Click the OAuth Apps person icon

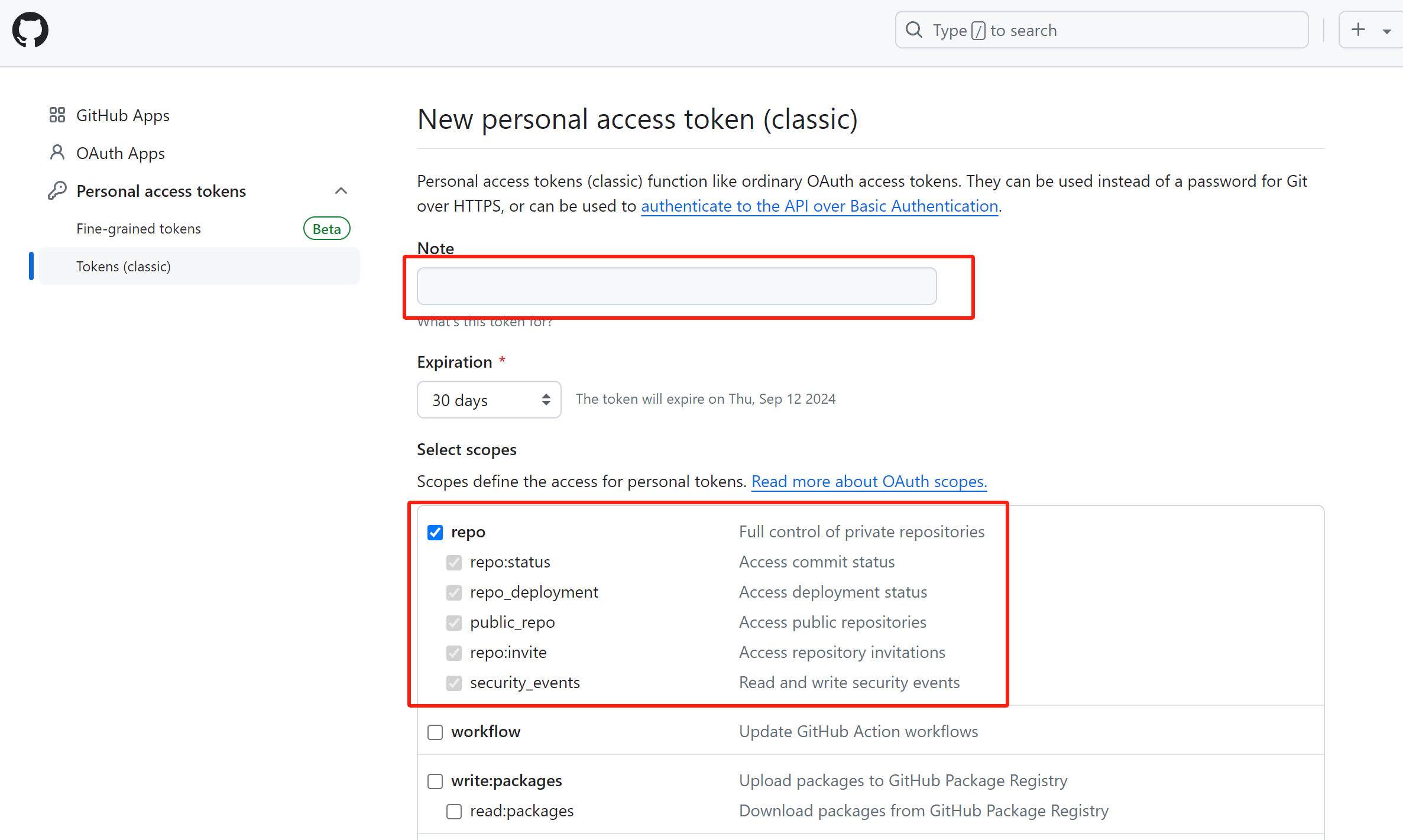pos(57,153)
